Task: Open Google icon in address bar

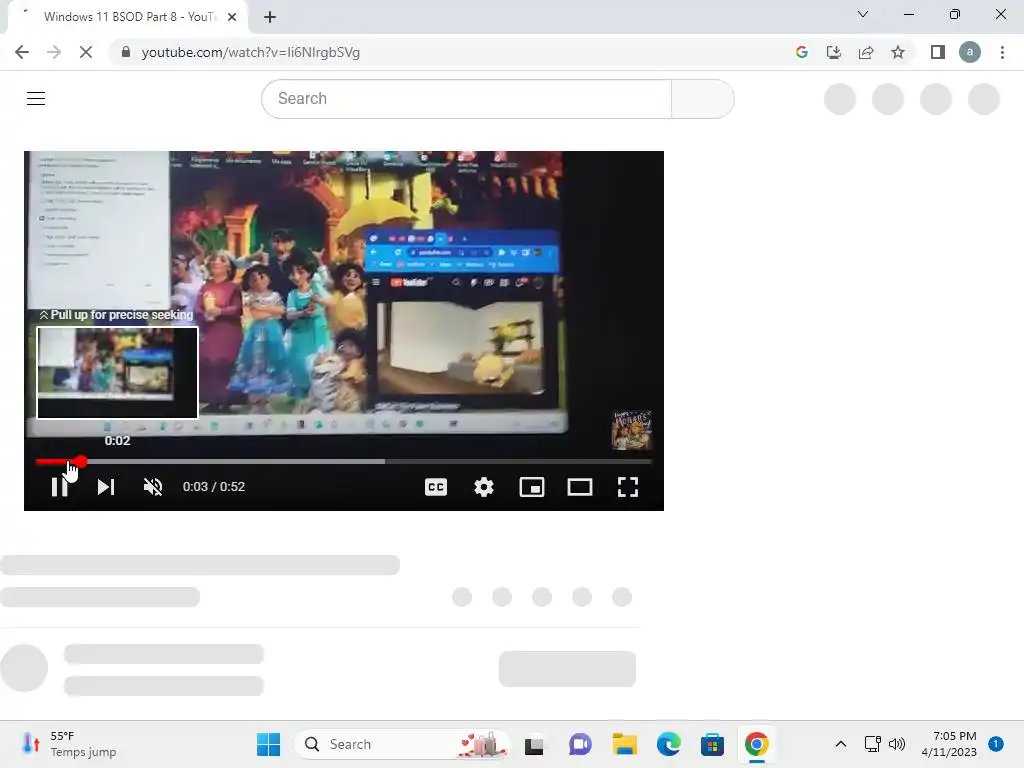Action: point(802,52)
